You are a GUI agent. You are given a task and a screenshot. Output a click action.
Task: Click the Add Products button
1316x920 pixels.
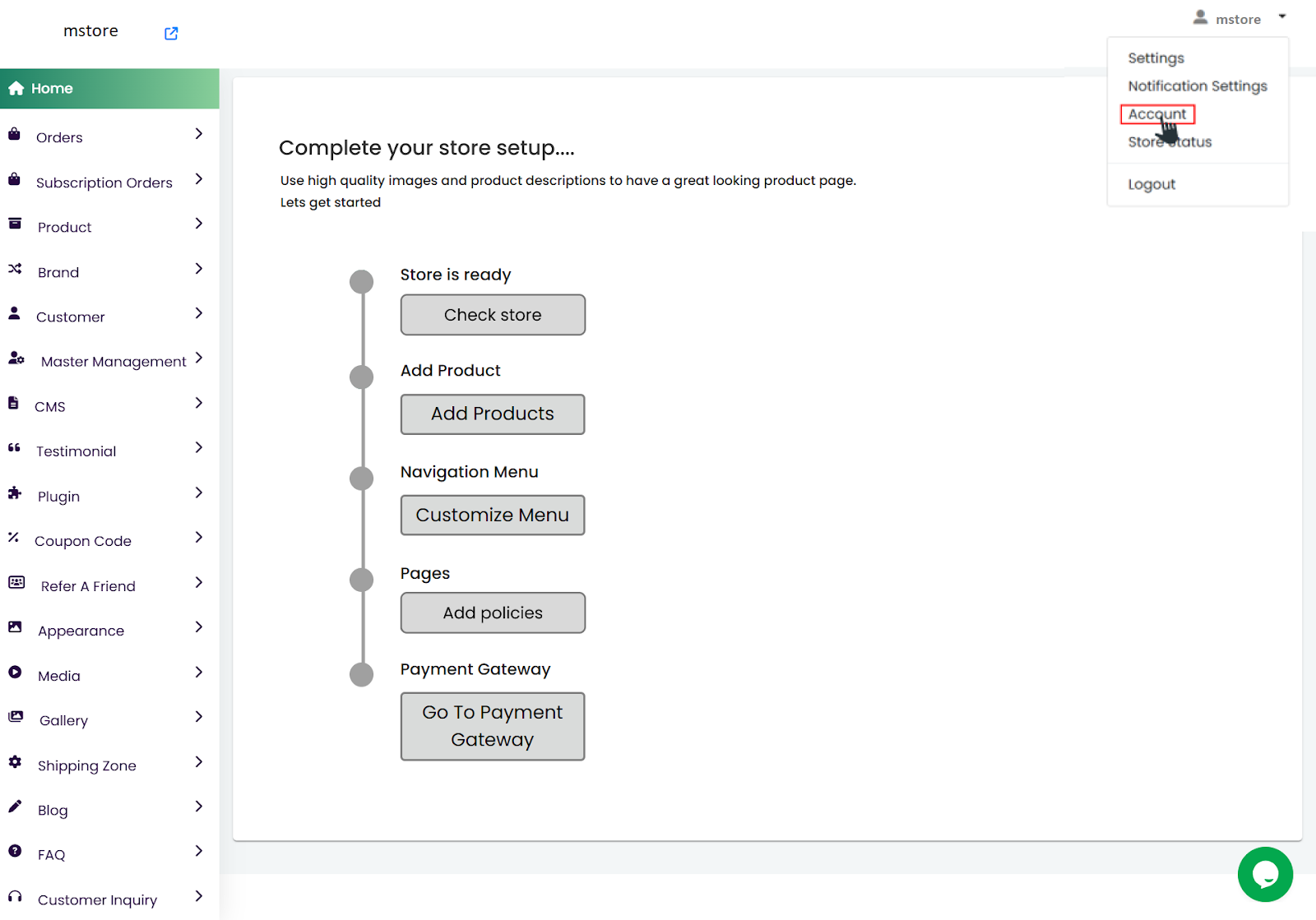(493, 414)
